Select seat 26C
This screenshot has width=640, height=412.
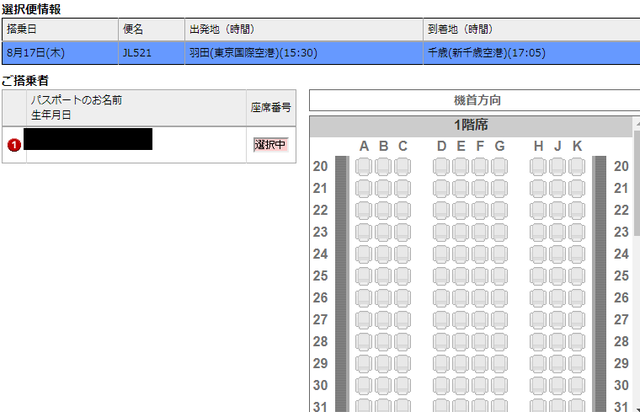(402, 298)
